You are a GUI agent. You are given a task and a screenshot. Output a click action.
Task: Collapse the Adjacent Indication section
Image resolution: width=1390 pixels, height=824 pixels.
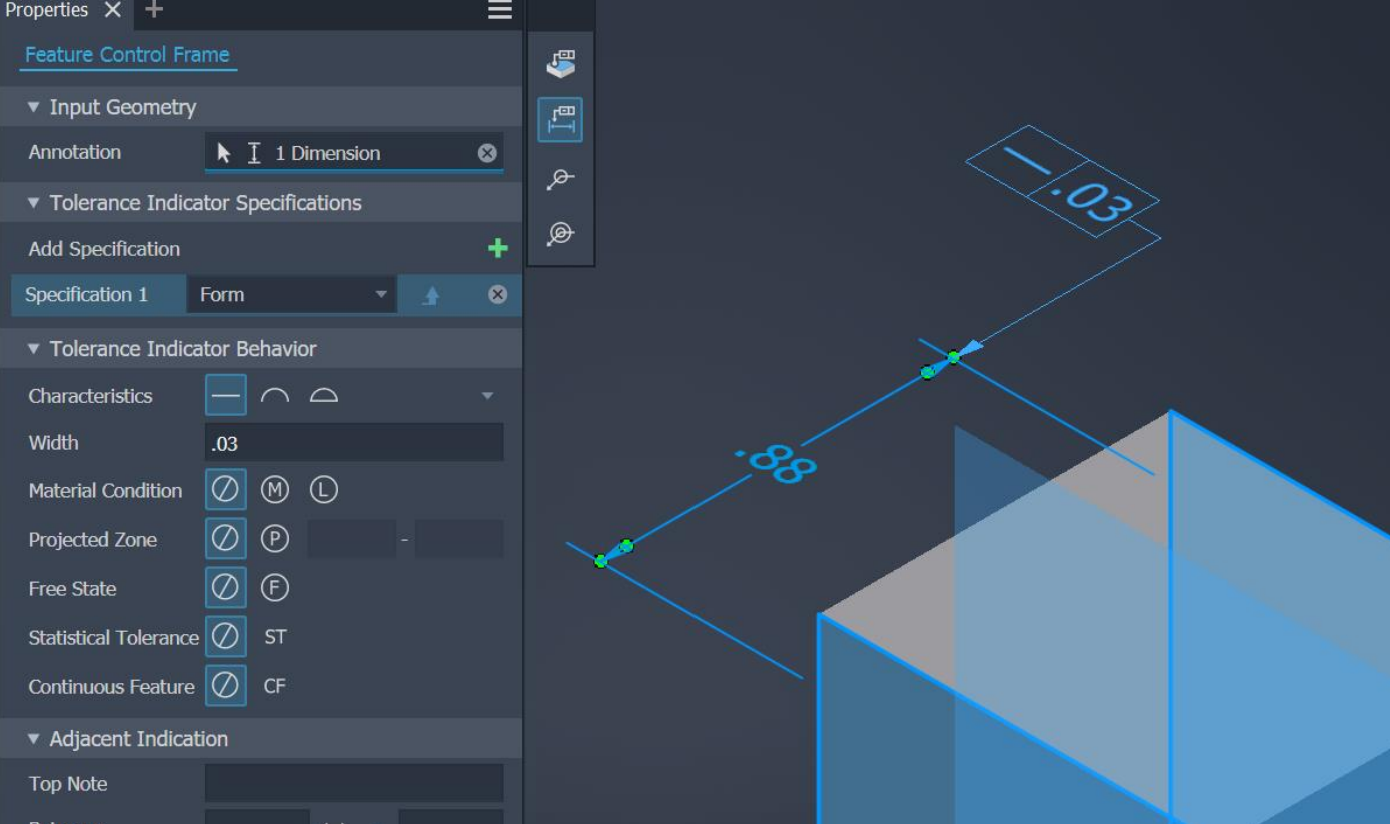click(x=33, y=739)
